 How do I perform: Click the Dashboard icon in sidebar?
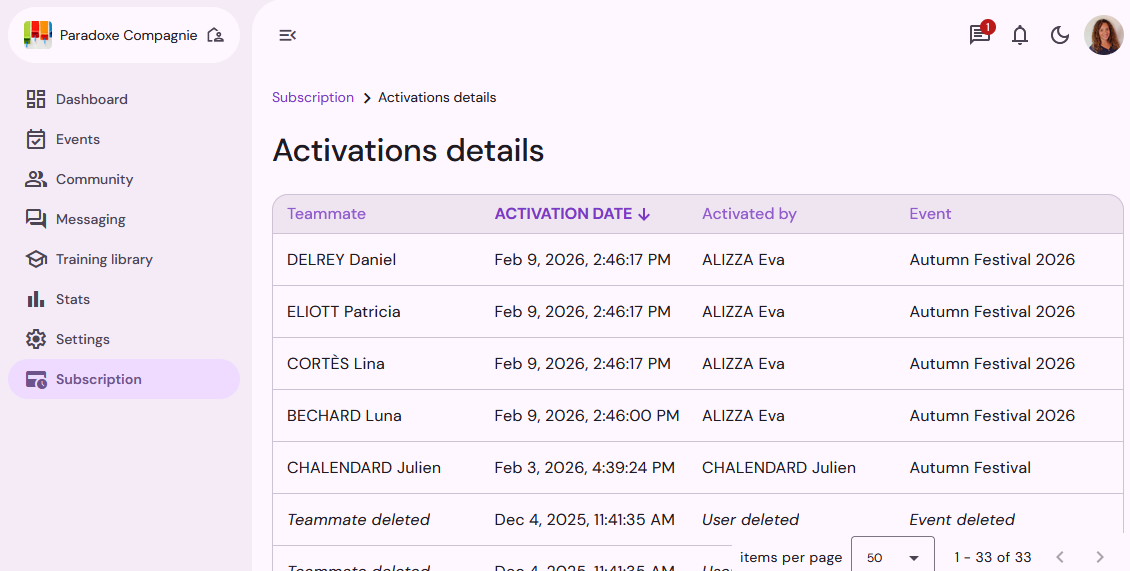point(36,99)
